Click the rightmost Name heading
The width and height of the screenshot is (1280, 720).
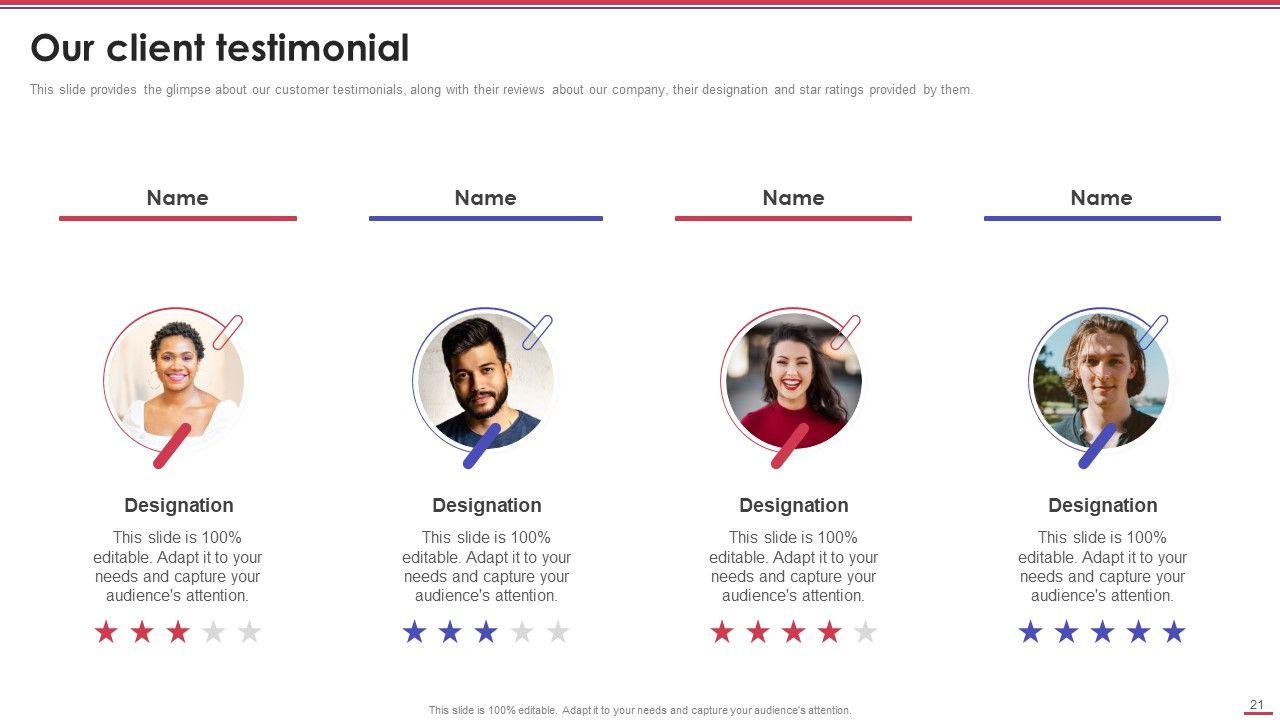pos(1102,198)
